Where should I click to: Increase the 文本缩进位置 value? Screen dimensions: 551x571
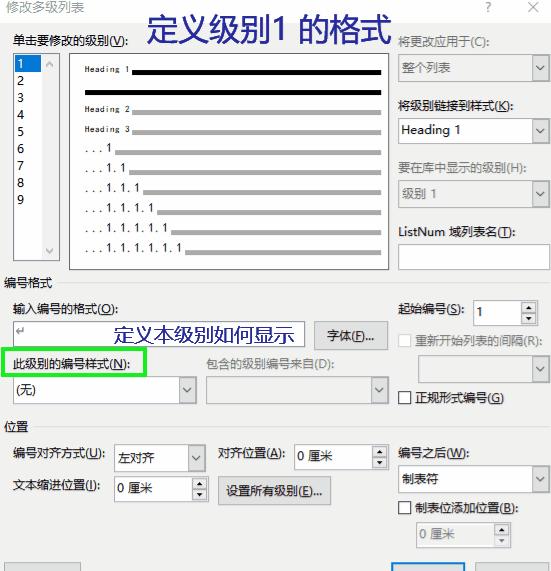(x=200, y=484)
